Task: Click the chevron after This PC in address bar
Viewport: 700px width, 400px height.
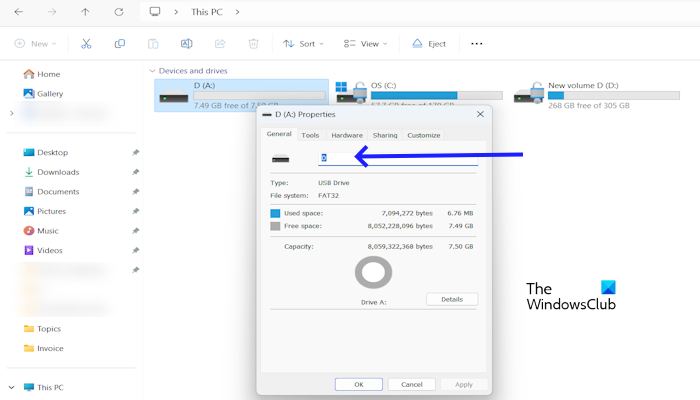Action: pos(238,12)
